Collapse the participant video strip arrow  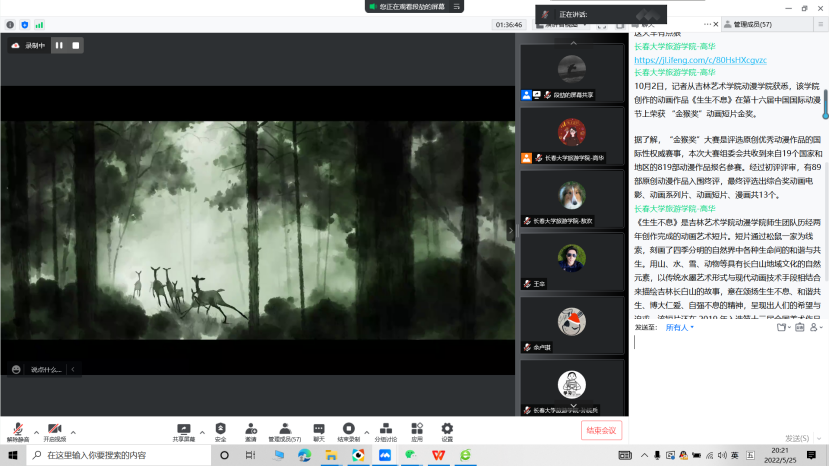tap(511, 230)
